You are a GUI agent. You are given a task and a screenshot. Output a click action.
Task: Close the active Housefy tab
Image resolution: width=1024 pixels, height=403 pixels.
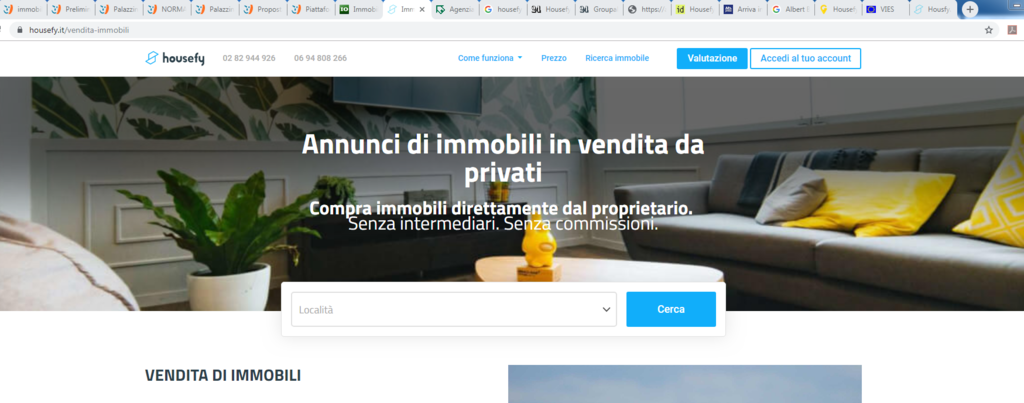point(422,9)
